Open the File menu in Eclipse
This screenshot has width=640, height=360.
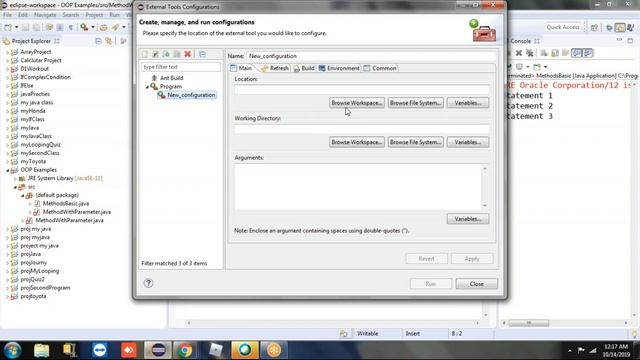7,15
